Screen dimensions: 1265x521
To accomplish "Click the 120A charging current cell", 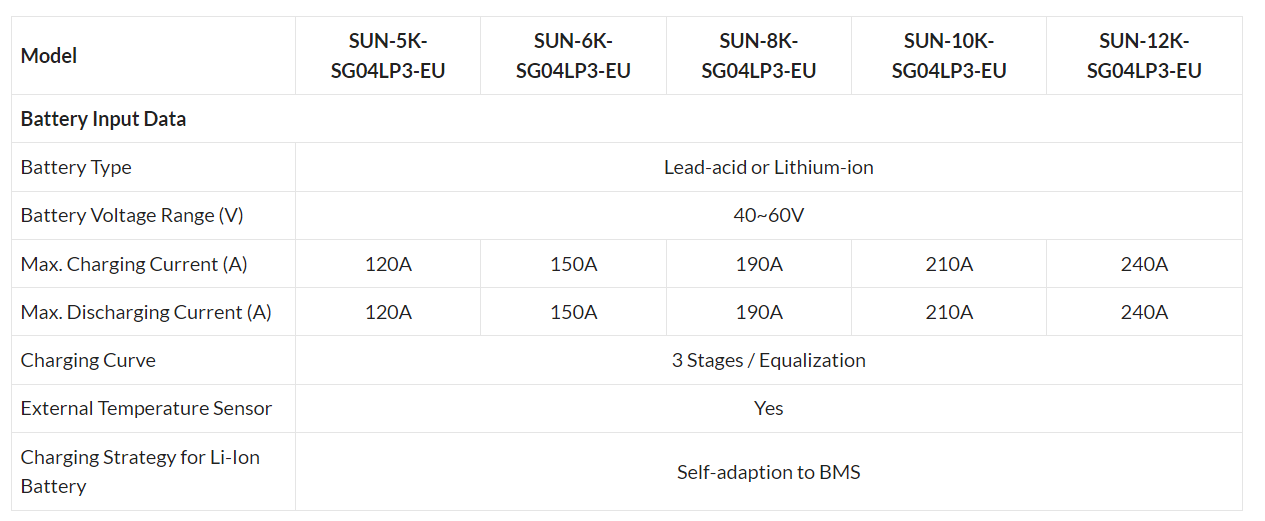I will 388,264.
